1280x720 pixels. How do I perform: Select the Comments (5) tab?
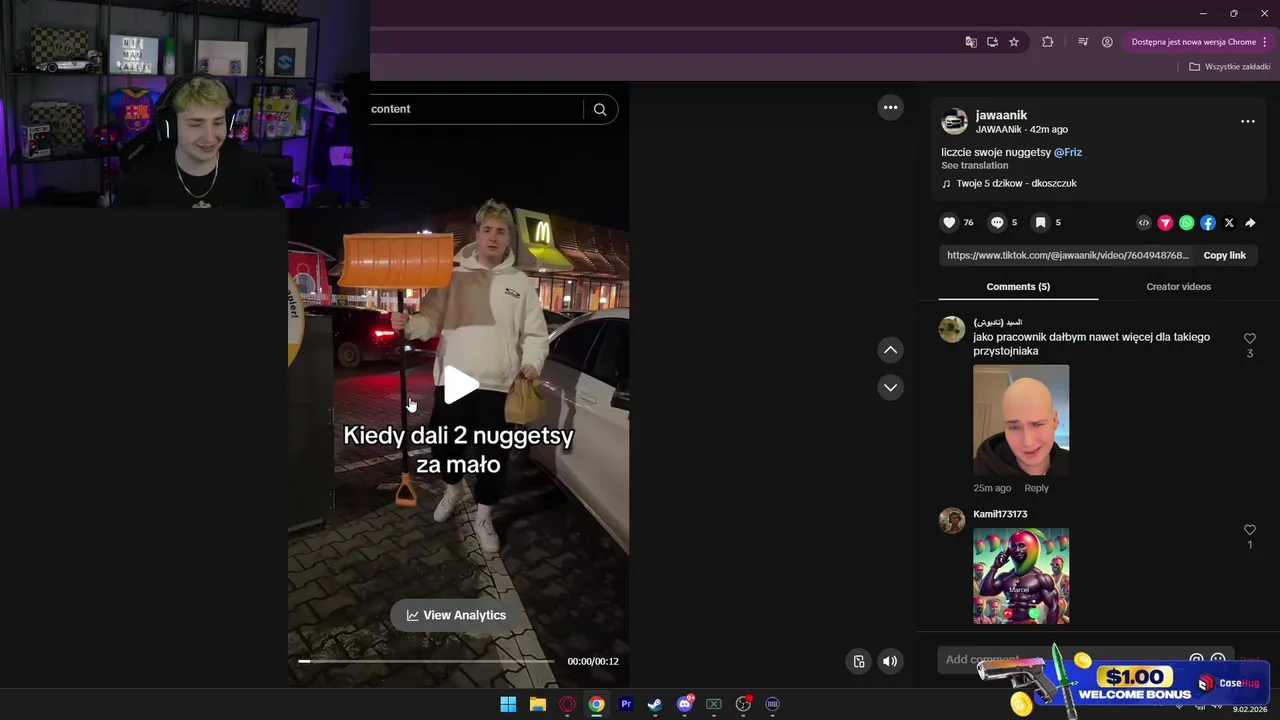tap(1018, 287)
